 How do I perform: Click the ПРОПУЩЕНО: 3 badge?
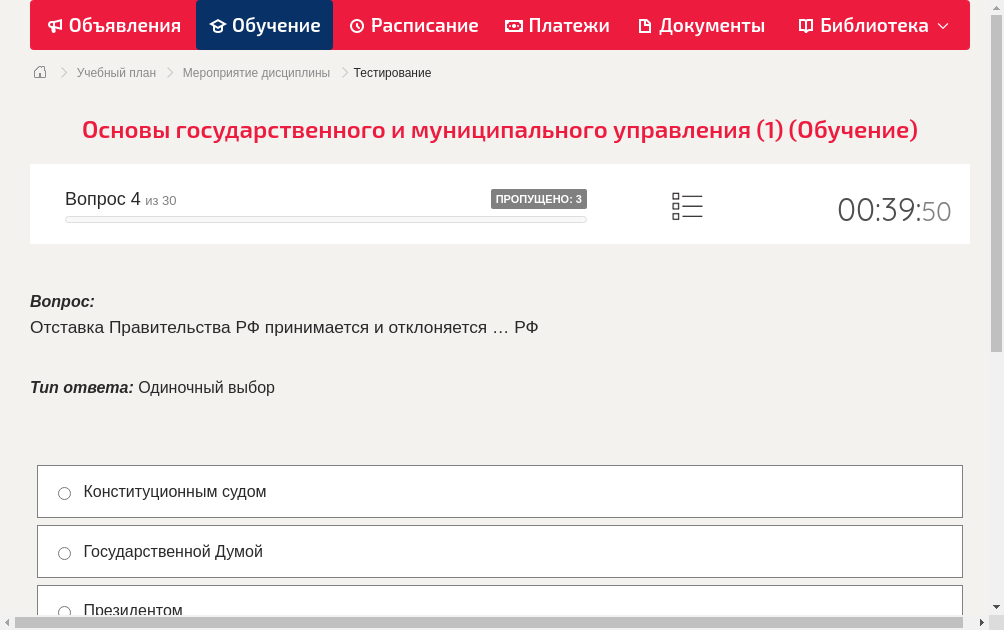click(539, 199)
